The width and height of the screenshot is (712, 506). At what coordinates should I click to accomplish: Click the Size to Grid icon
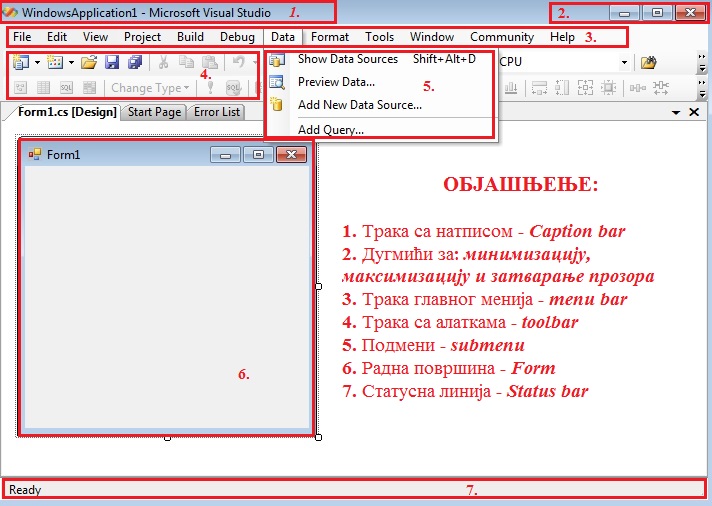[608, 88]
